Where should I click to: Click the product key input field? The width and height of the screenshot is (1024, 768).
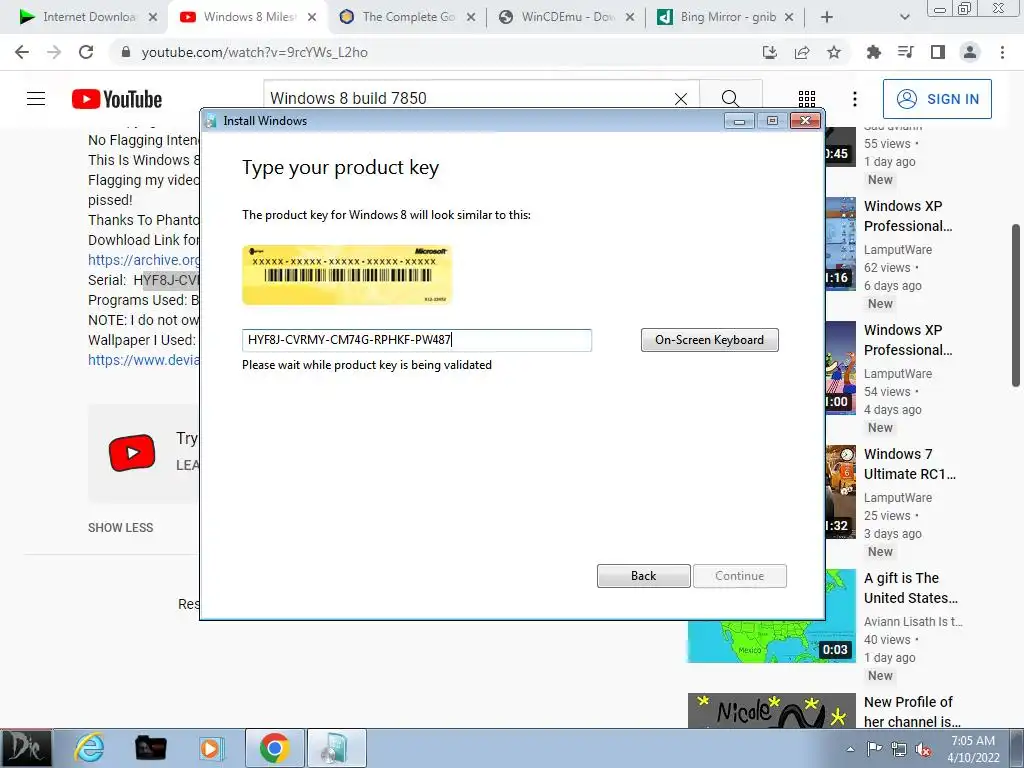click(x=417, y=340)
